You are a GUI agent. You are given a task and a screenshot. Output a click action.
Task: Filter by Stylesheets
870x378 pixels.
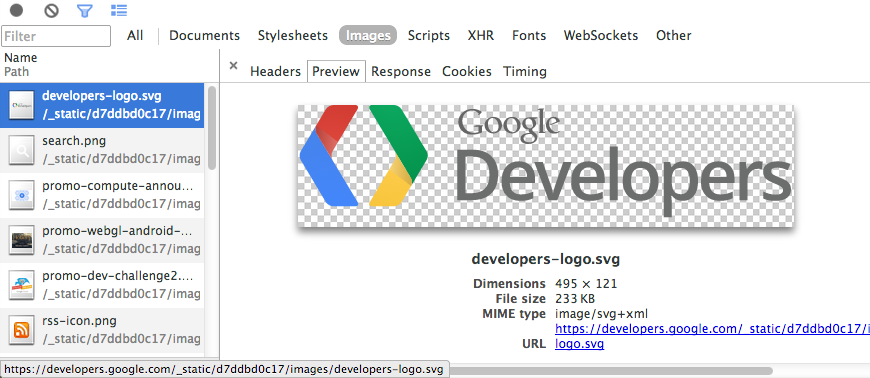tap(292, 36)
